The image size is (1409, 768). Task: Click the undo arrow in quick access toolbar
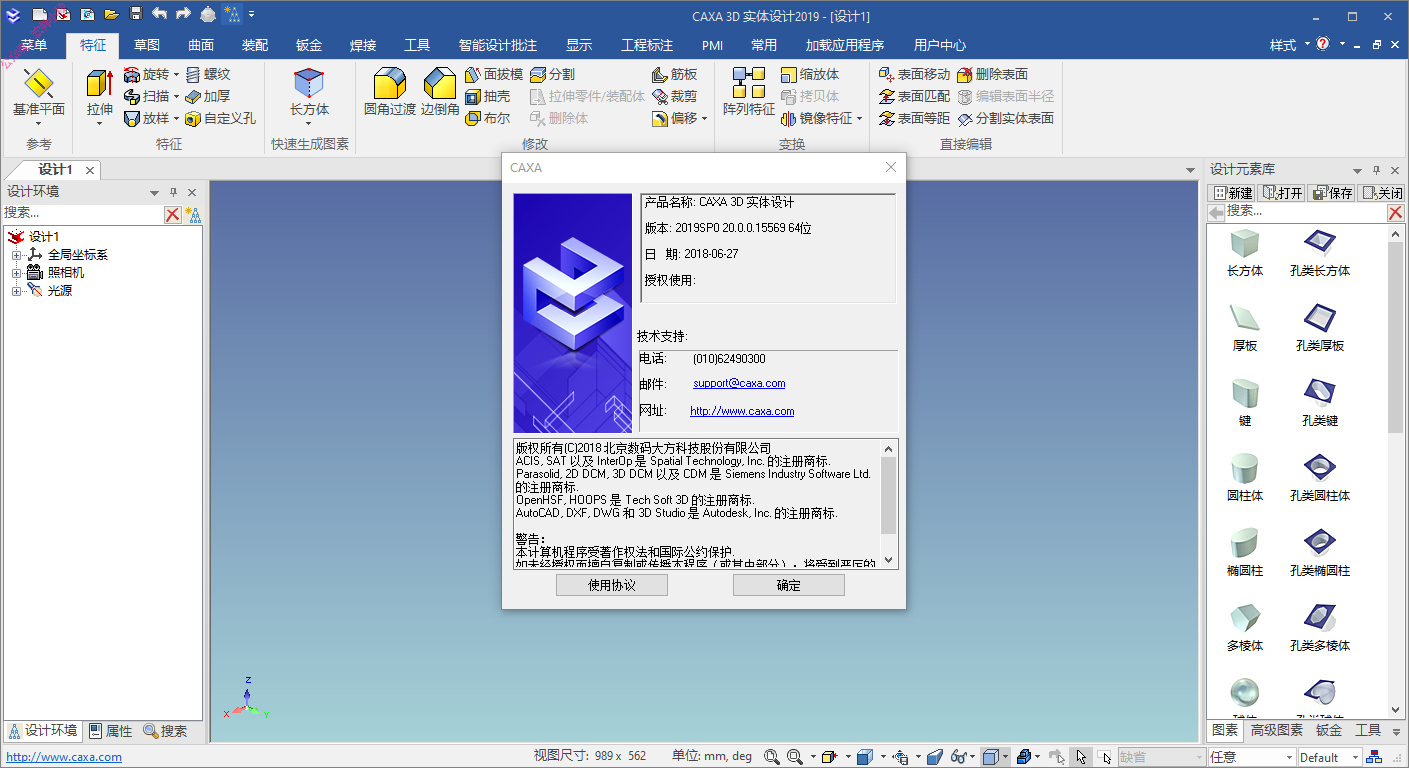159,14
